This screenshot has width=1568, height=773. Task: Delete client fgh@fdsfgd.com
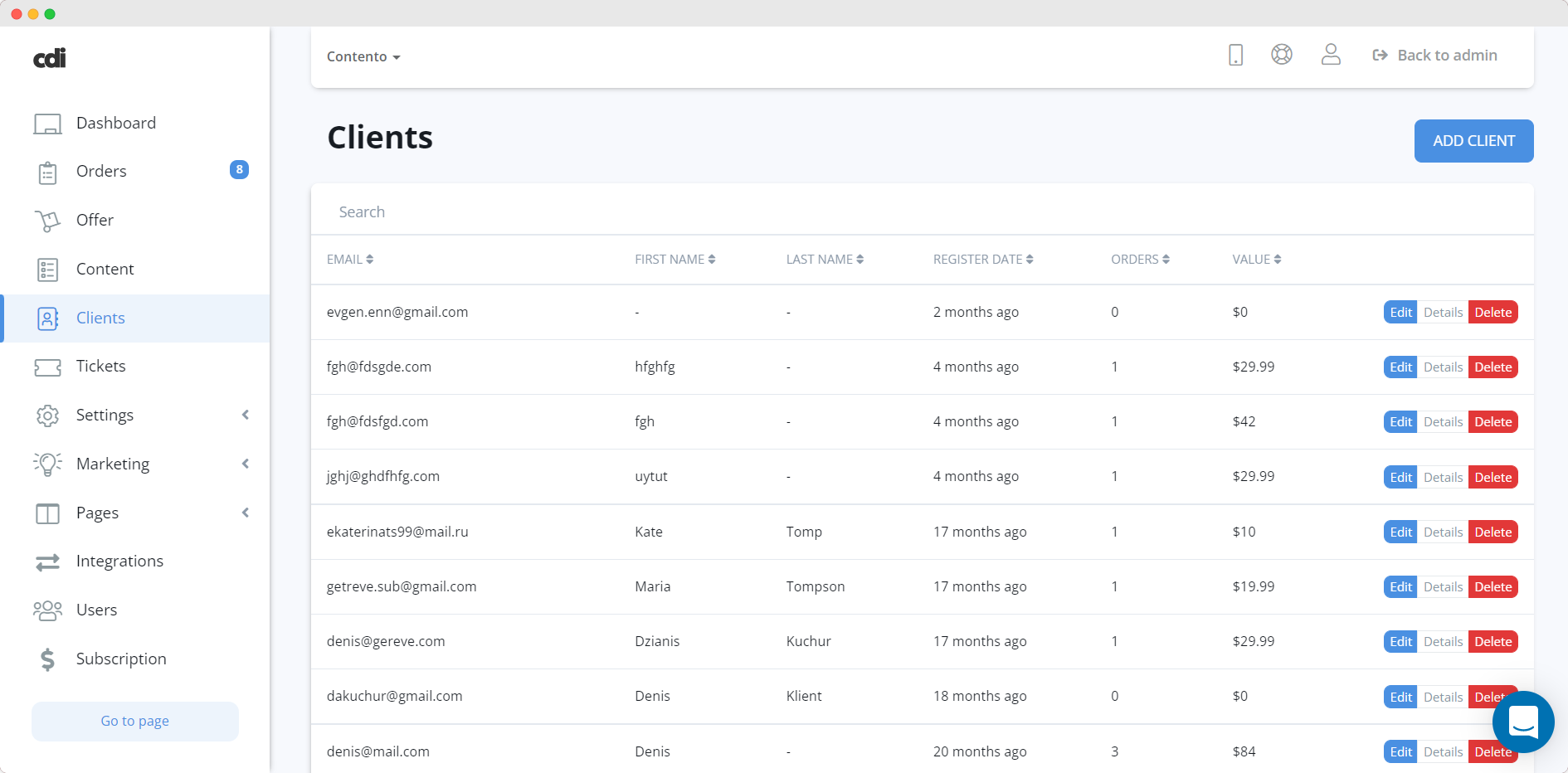(x=1493, y=421)
